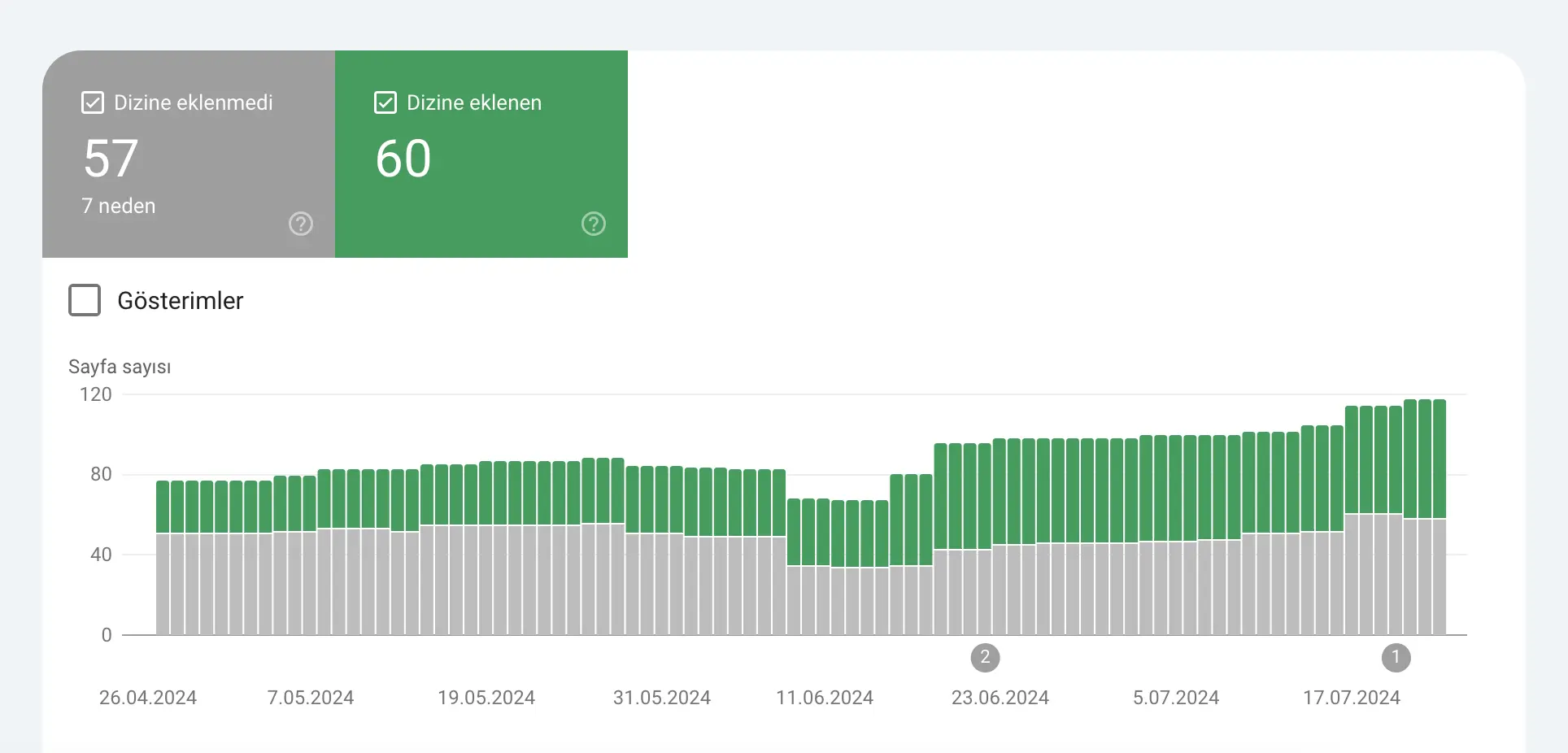Open help icon on Dizine eklenen card
The image size is (1568, 753).
coord(594,224)
